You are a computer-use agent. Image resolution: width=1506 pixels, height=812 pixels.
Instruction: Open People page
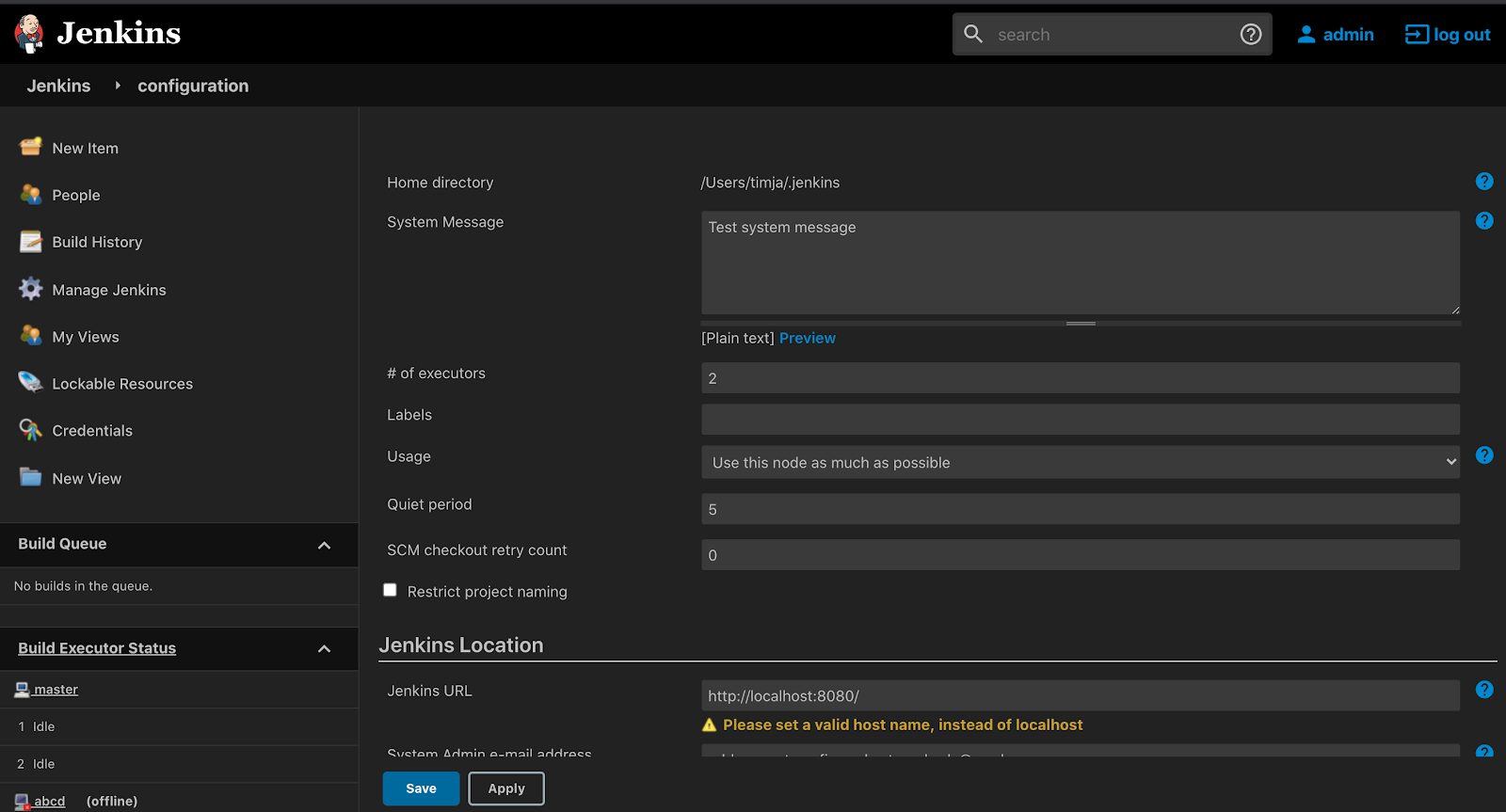76,195
